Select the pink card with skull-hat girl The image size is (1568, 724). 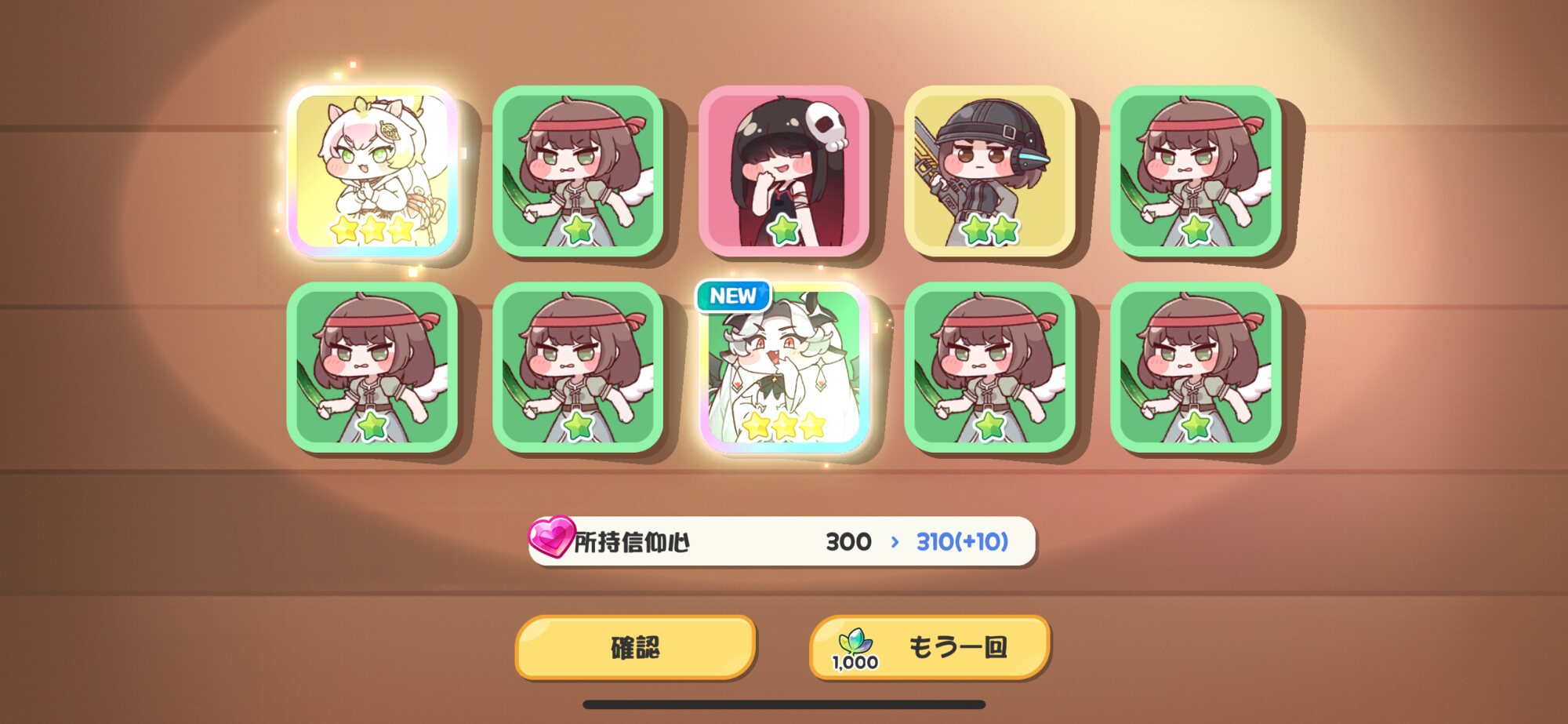pyautogui.click(x=783, y=171)
